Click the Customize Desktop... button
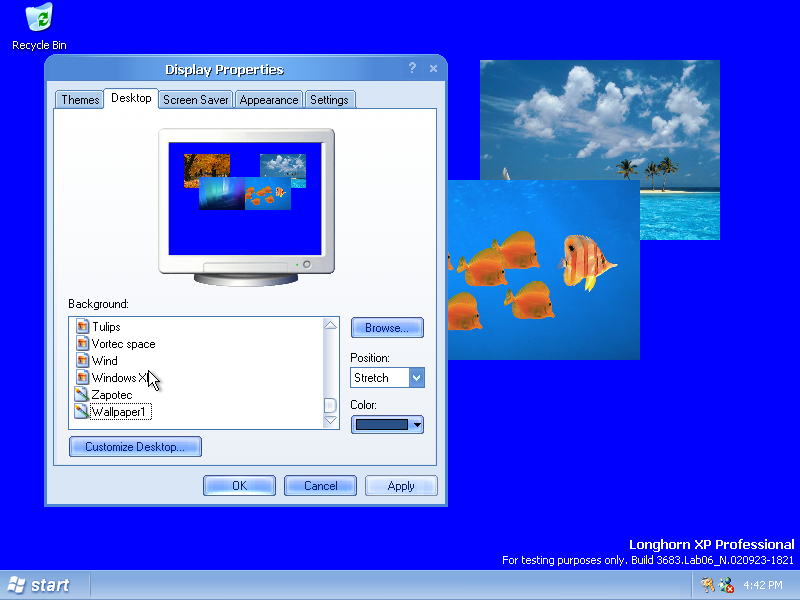 click(x=135, y=446)
